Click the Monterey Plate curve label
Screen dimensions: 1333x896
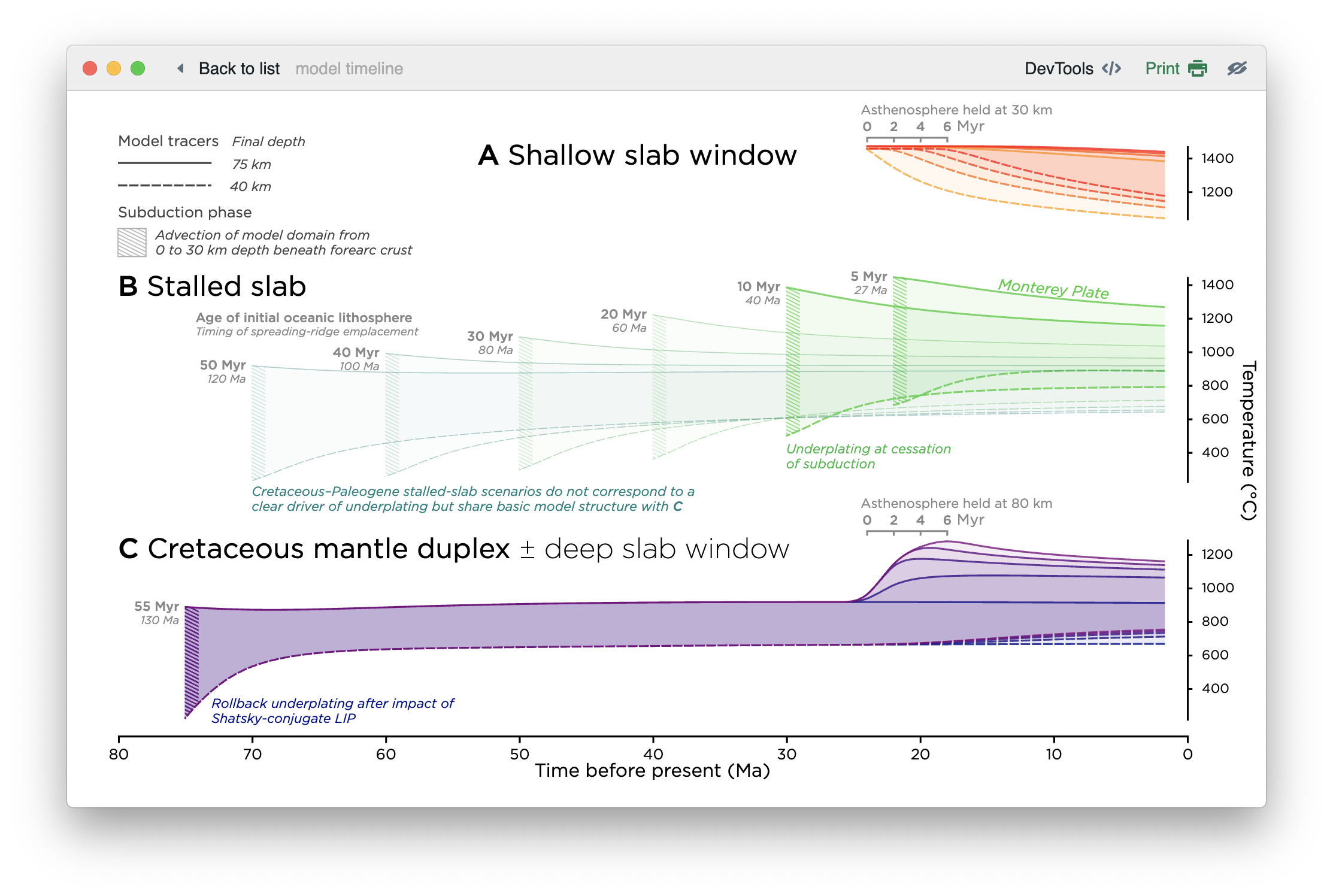tap(1053, 289)
